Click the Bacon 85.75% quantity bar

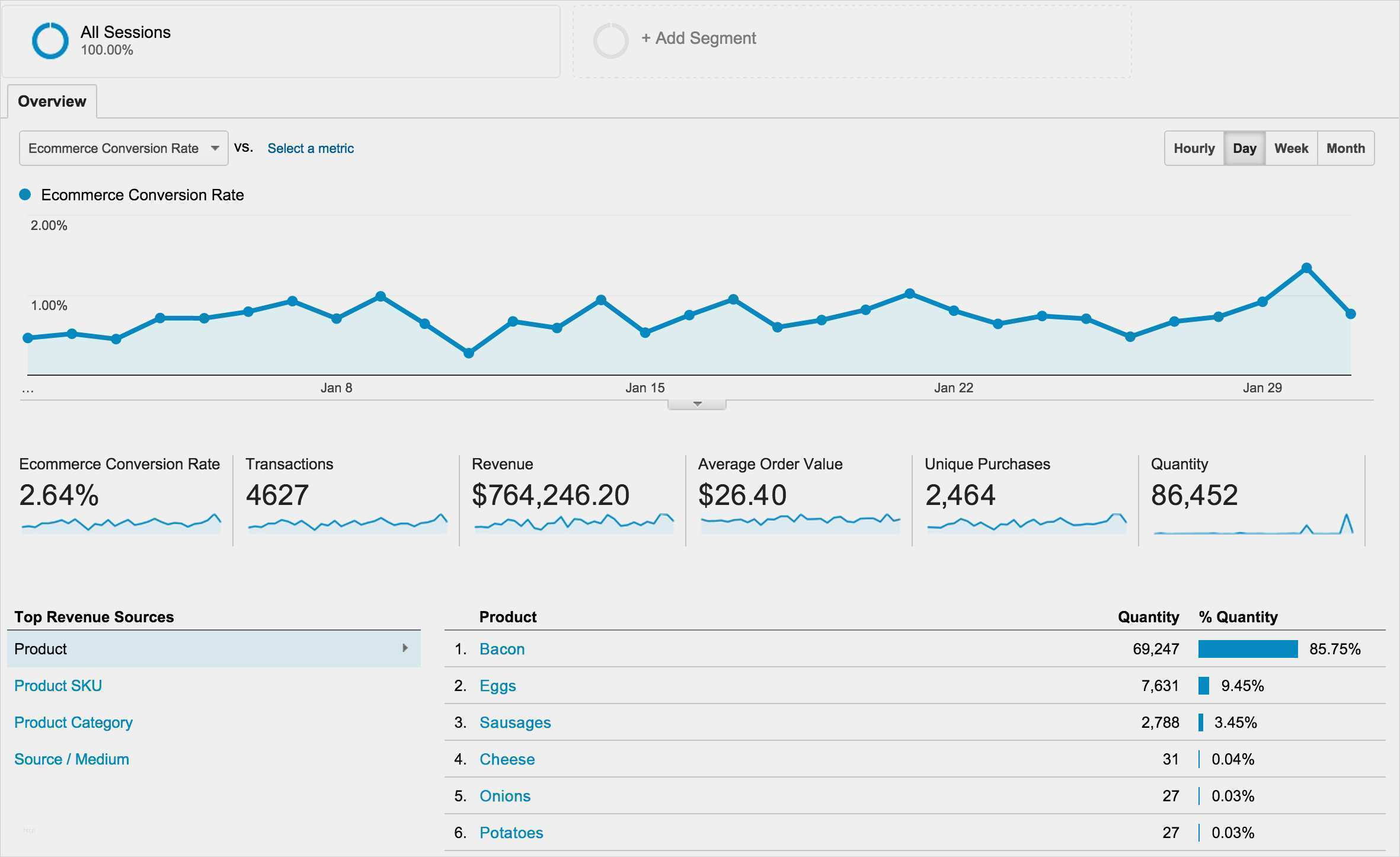(x=1248, y=649)
